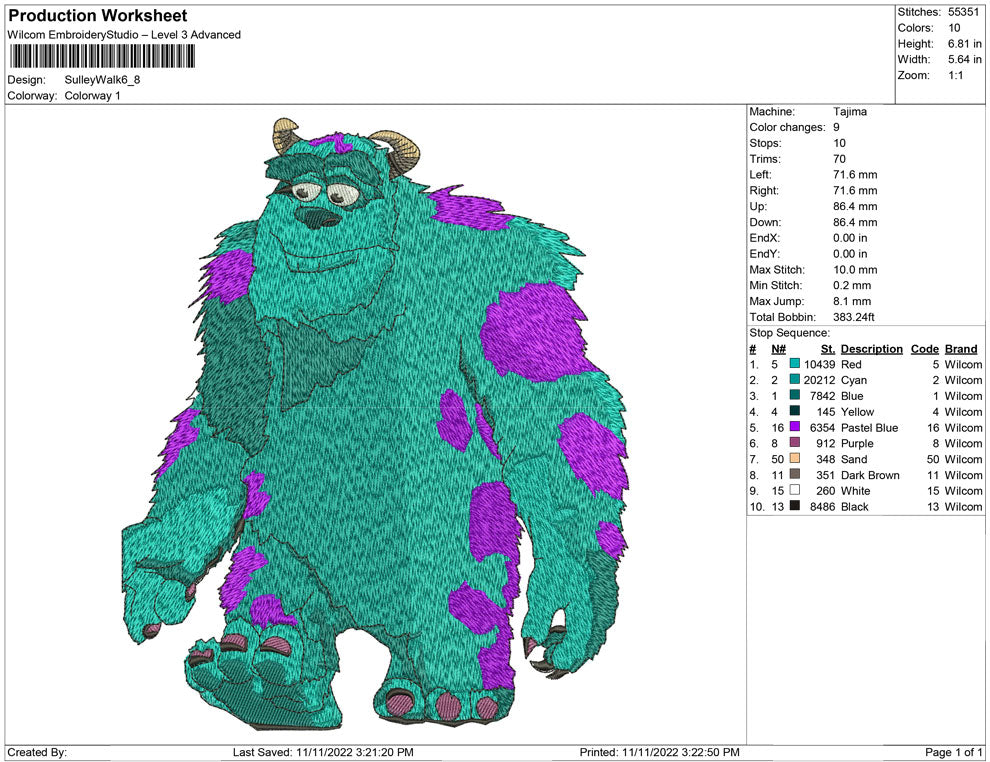Select the Pastel Blue thread swatch

(795, 427)
